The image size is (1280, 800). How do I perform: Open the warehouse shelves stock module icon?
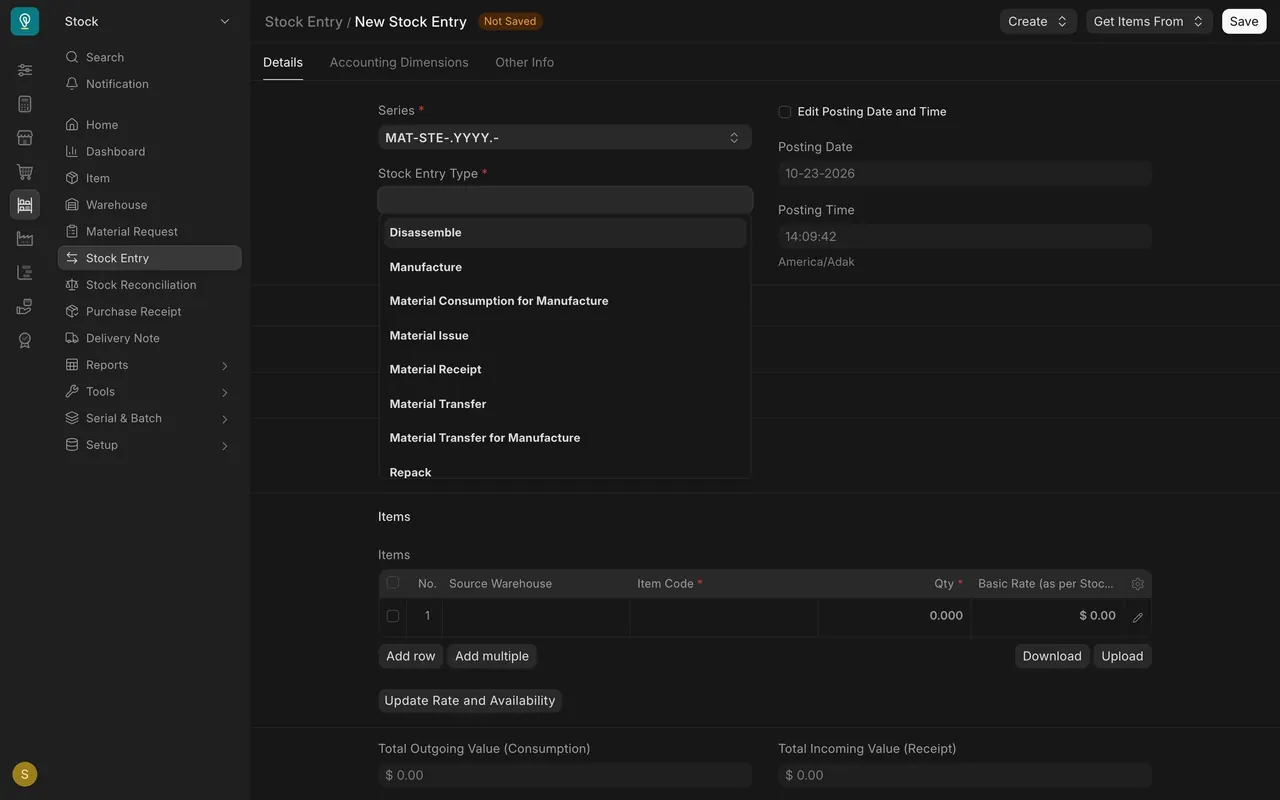tap(25, 205)
